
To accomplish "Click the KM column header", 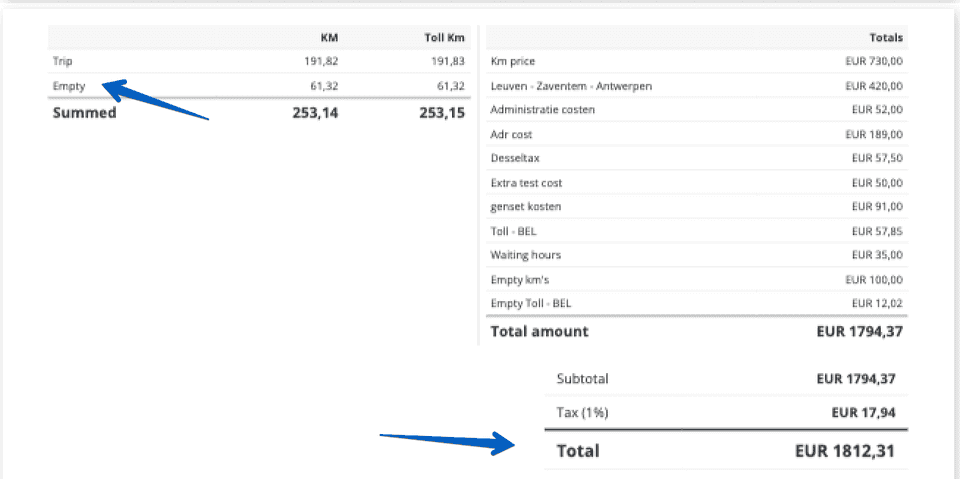I will pos(329,38).
